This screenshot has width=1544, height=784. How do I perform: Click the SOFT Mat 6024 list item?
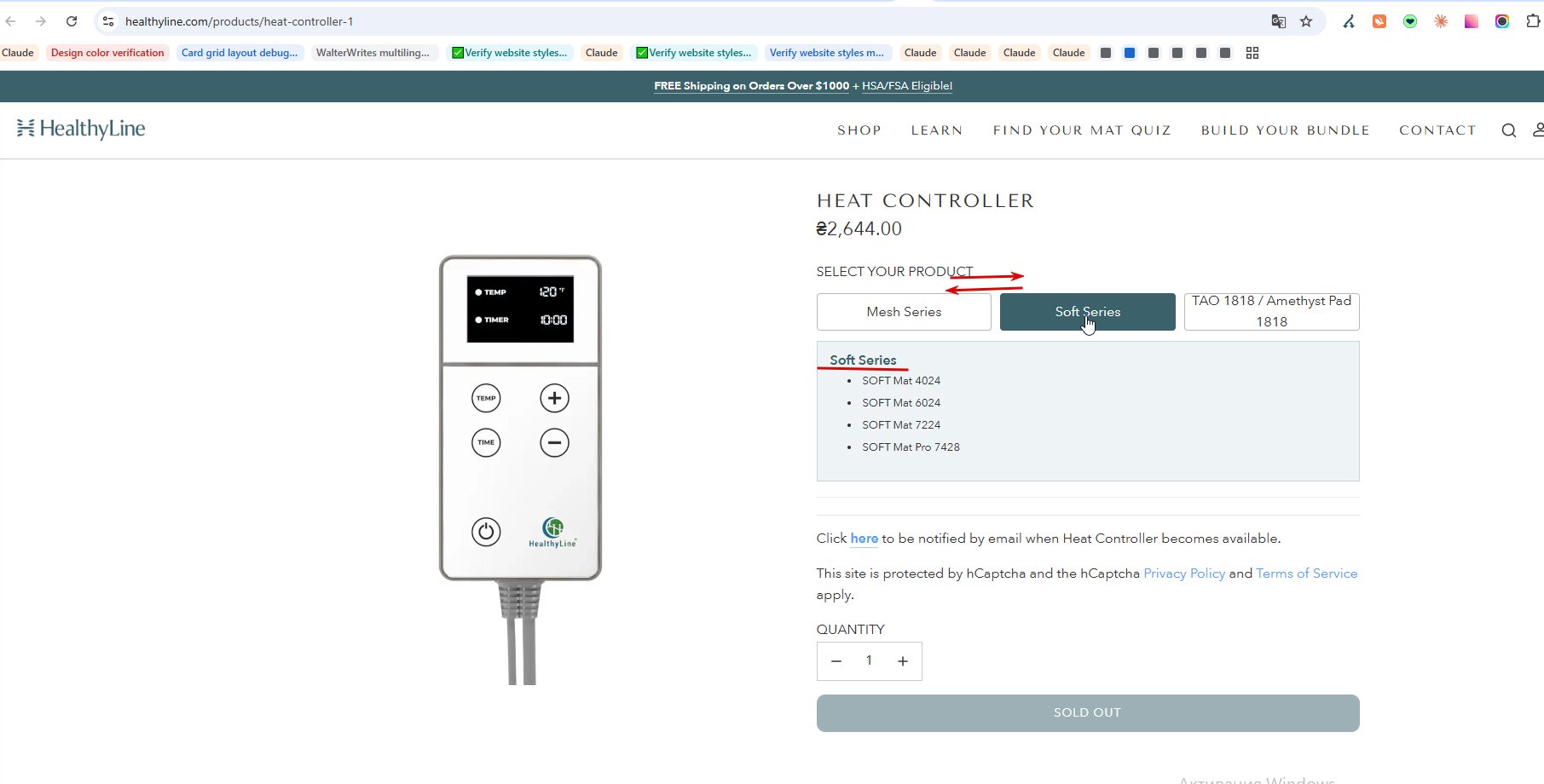click(901, 403)
